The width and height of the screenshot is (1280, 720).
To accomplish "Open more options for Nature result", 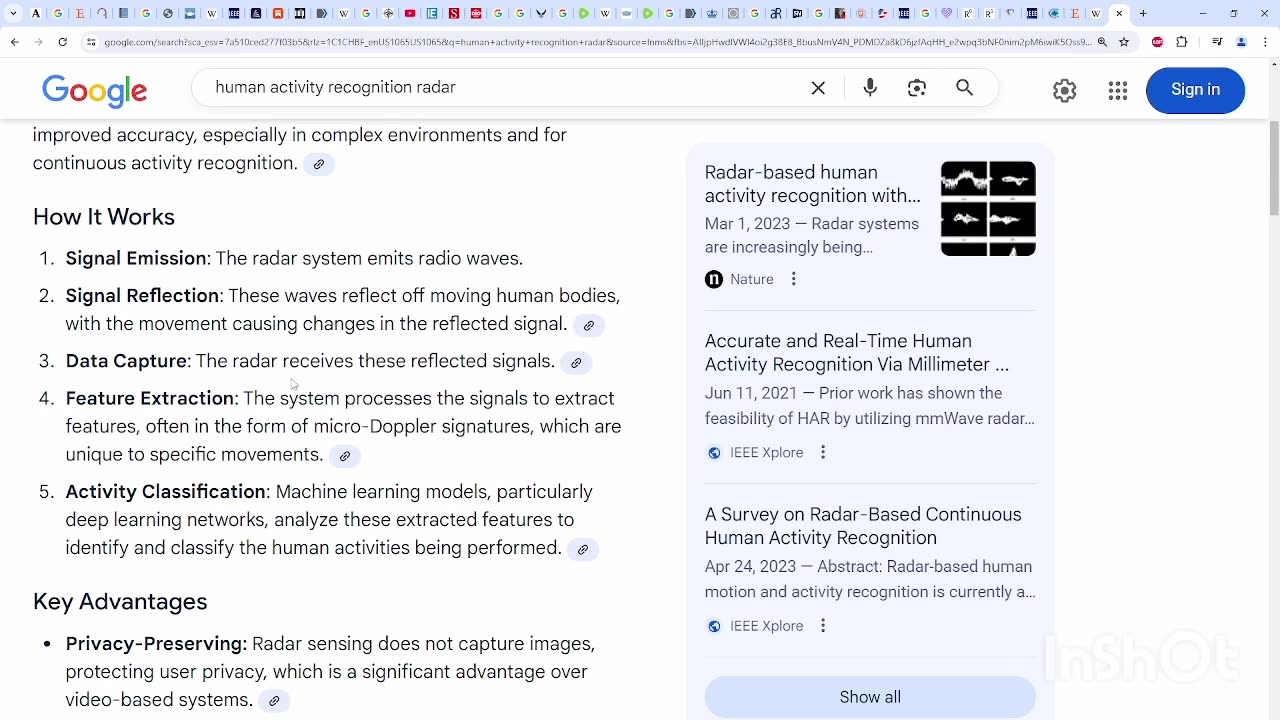I will tap(794, 279).
